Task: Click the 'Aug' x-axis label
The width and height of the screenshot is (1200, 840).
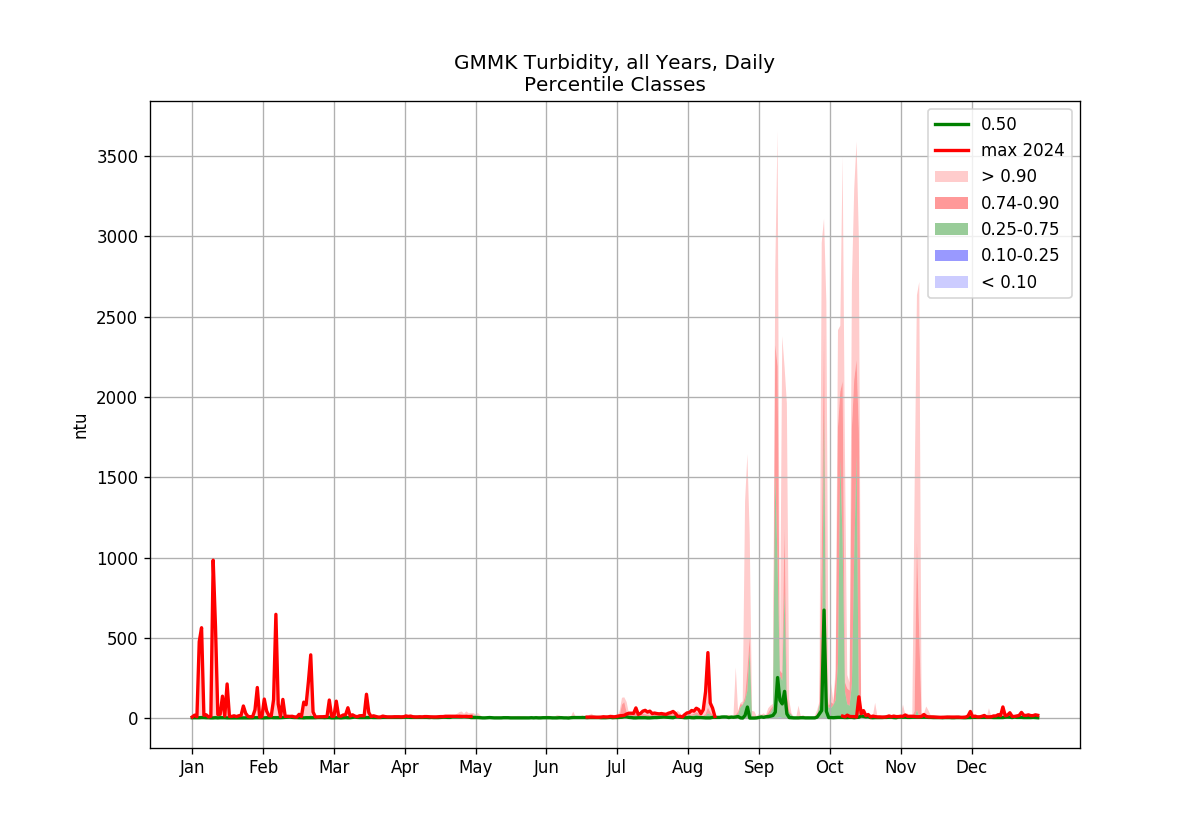Action: (688, 768)
